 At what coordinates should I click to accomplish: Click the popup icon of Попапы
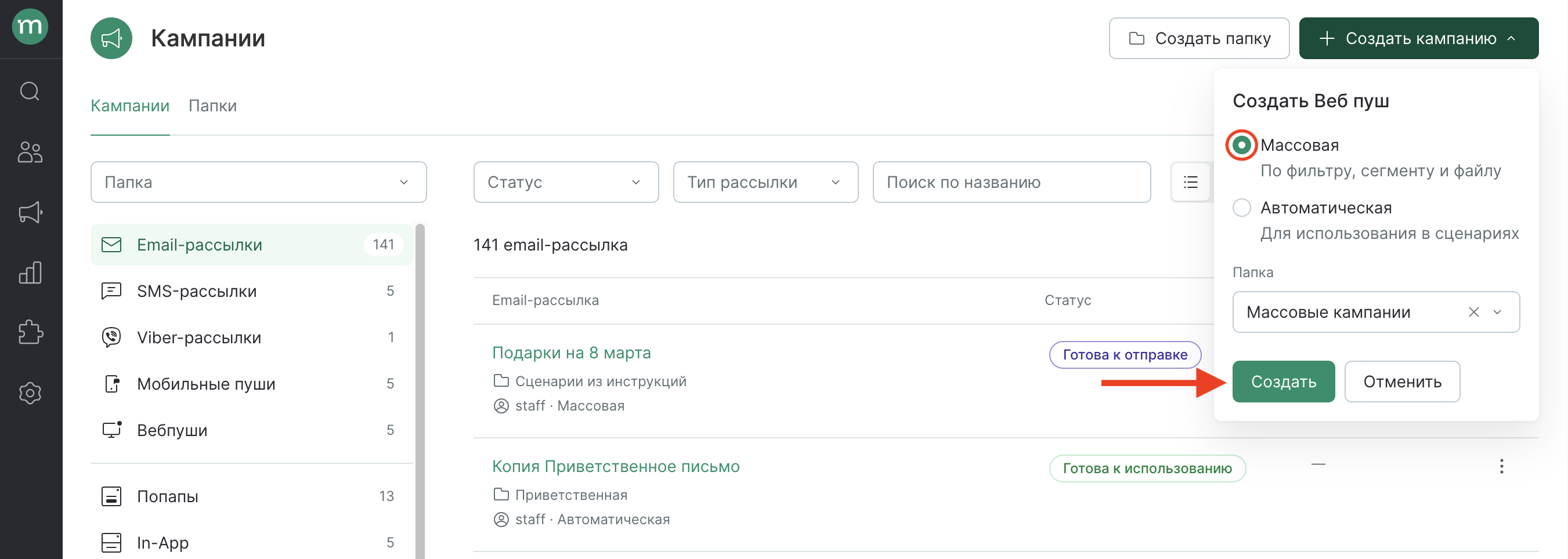coord(111,496)
